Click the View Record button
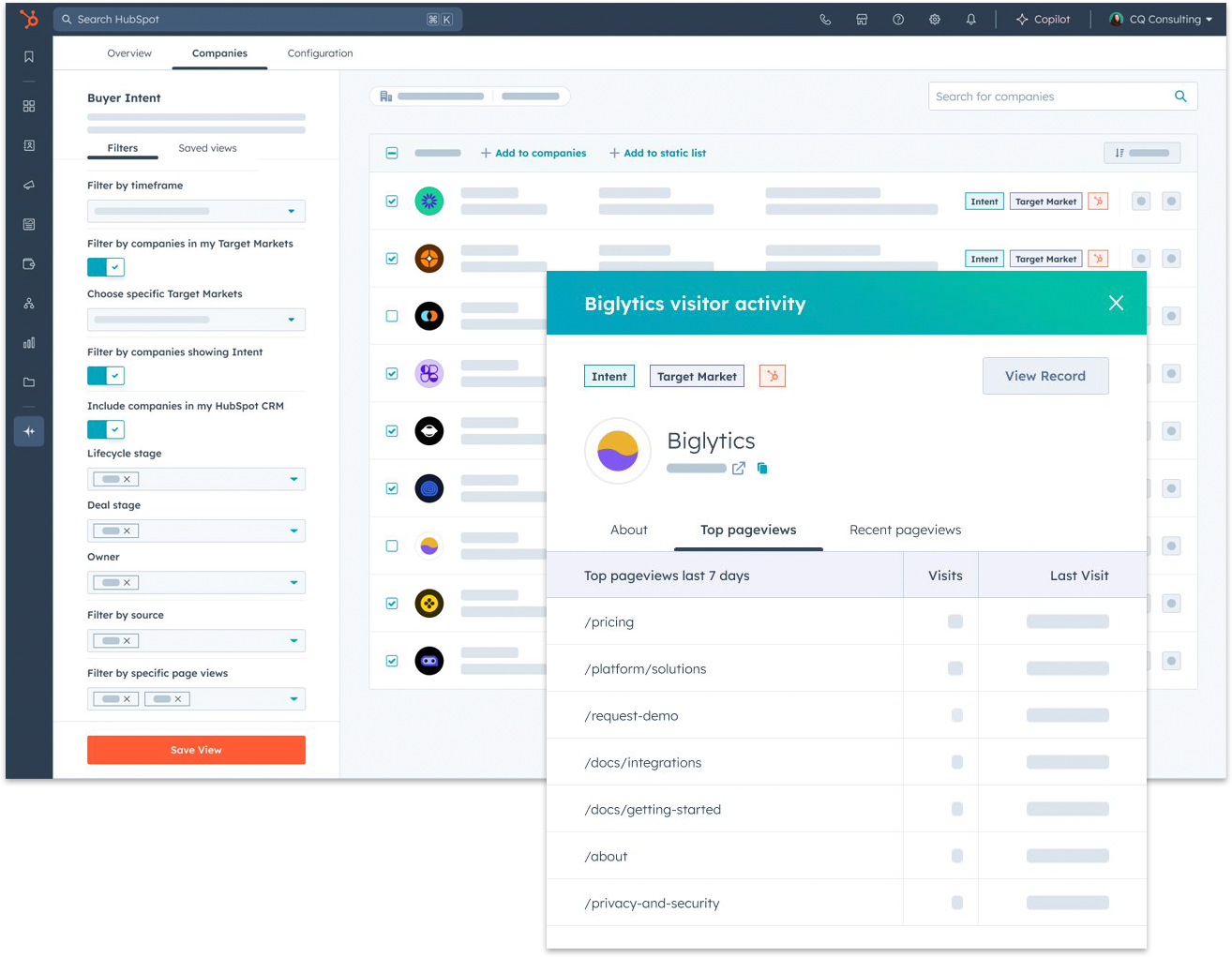 [1045, 376]
